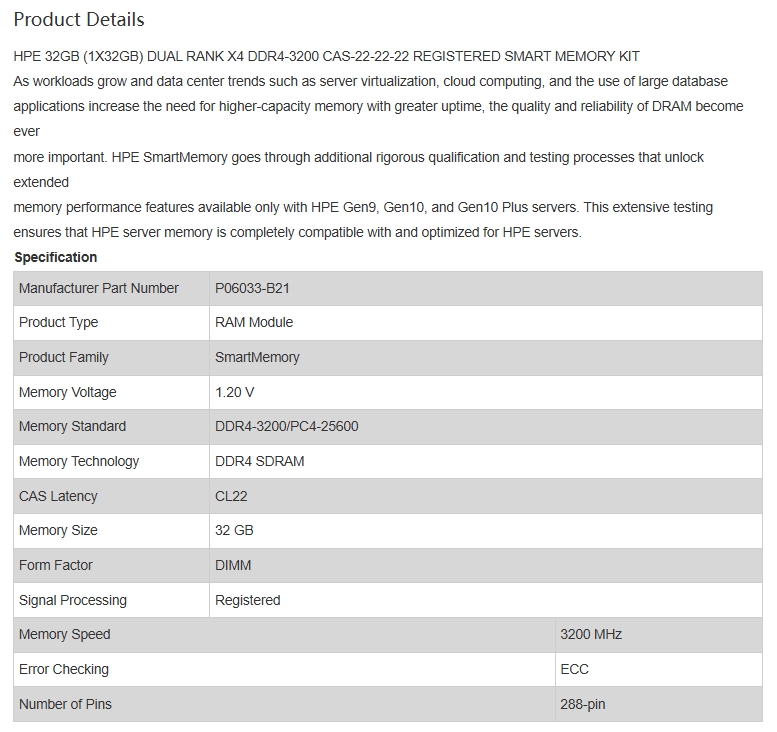Click the 32 GB memory size value
777x732 pixels.
pyautogui.click(x=234, y=530)
